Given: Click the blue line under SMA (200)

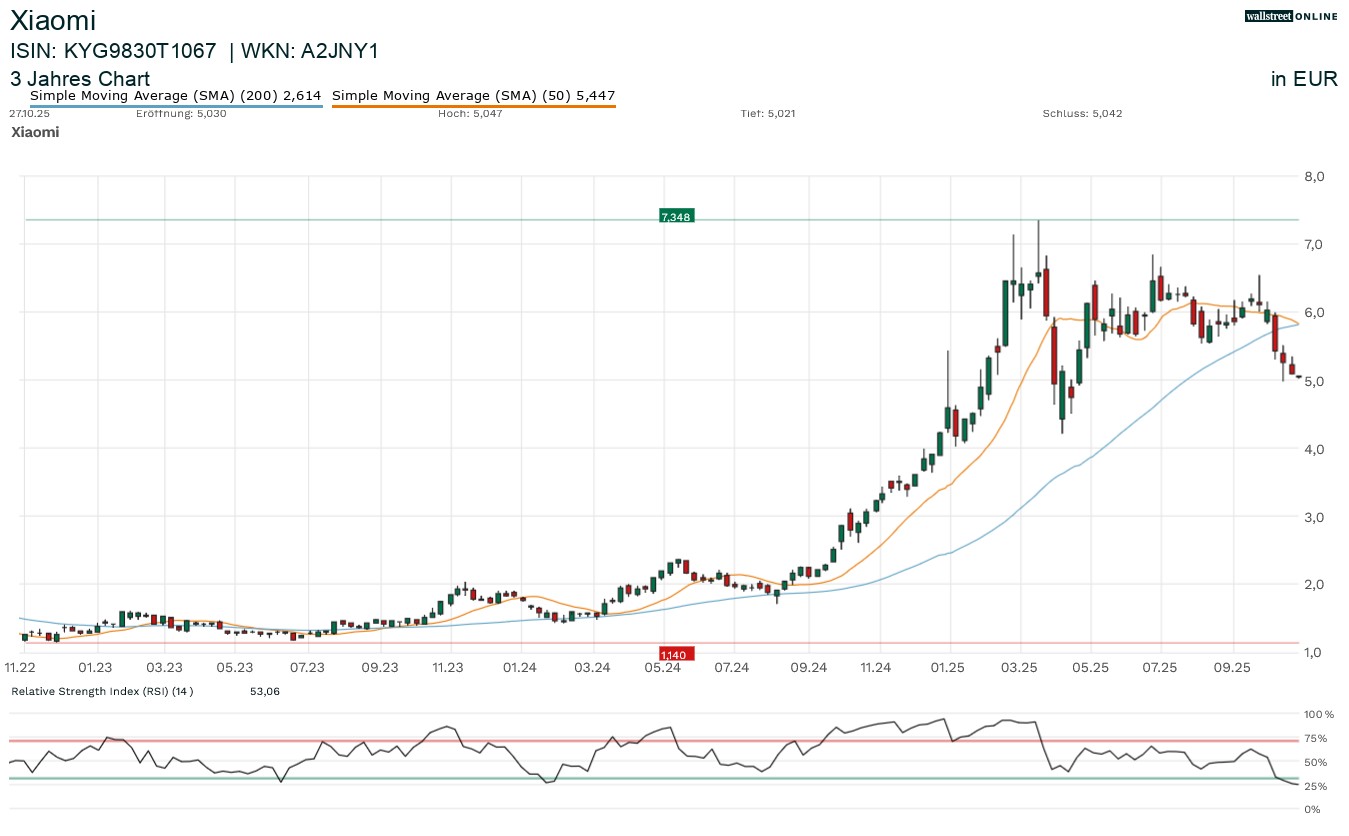Looking at the screenshot, I should tap(175, 106).
